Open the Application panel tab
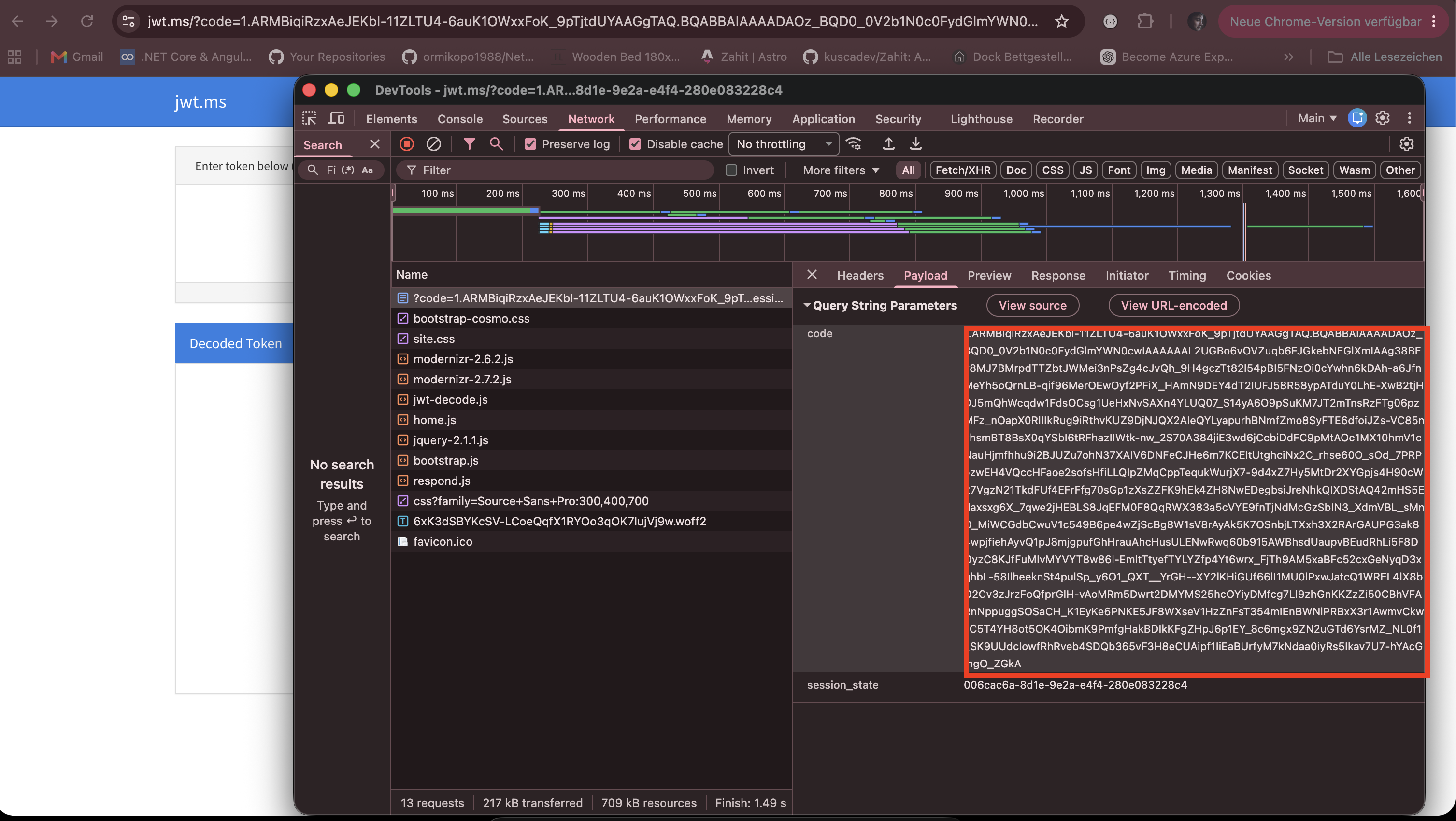The width and height of the screenshot is (1456, 821). 823,119
